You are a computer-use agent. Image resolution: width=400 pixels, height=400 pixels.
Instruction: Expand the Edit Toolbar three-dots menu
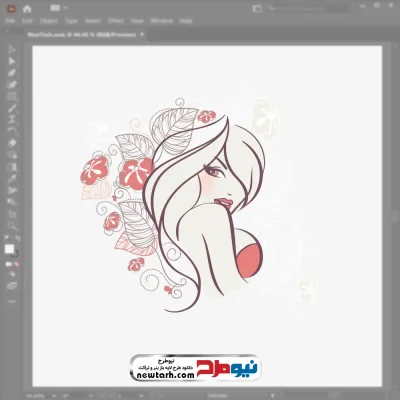point(12,302)
